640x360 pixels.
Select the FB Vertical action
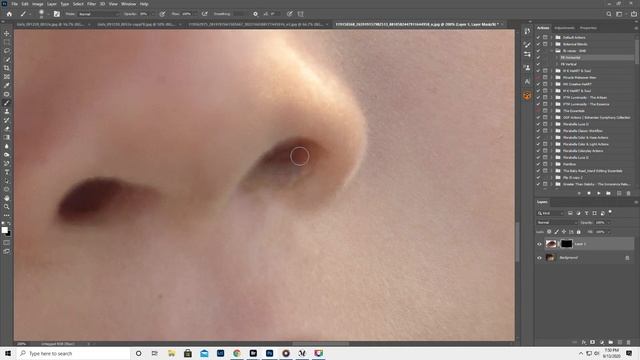(x=568, y=64)
